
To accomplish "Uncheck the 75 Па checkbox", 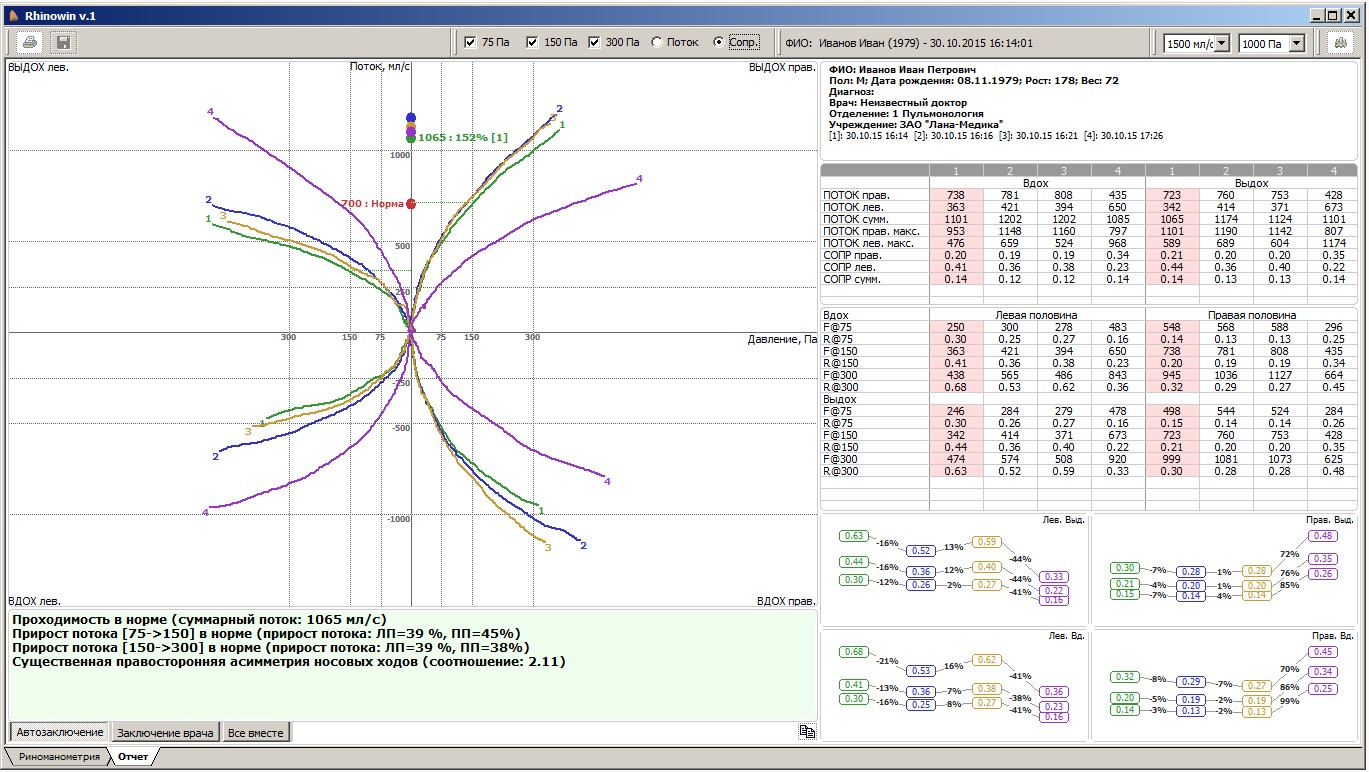I will click(471, 43).
